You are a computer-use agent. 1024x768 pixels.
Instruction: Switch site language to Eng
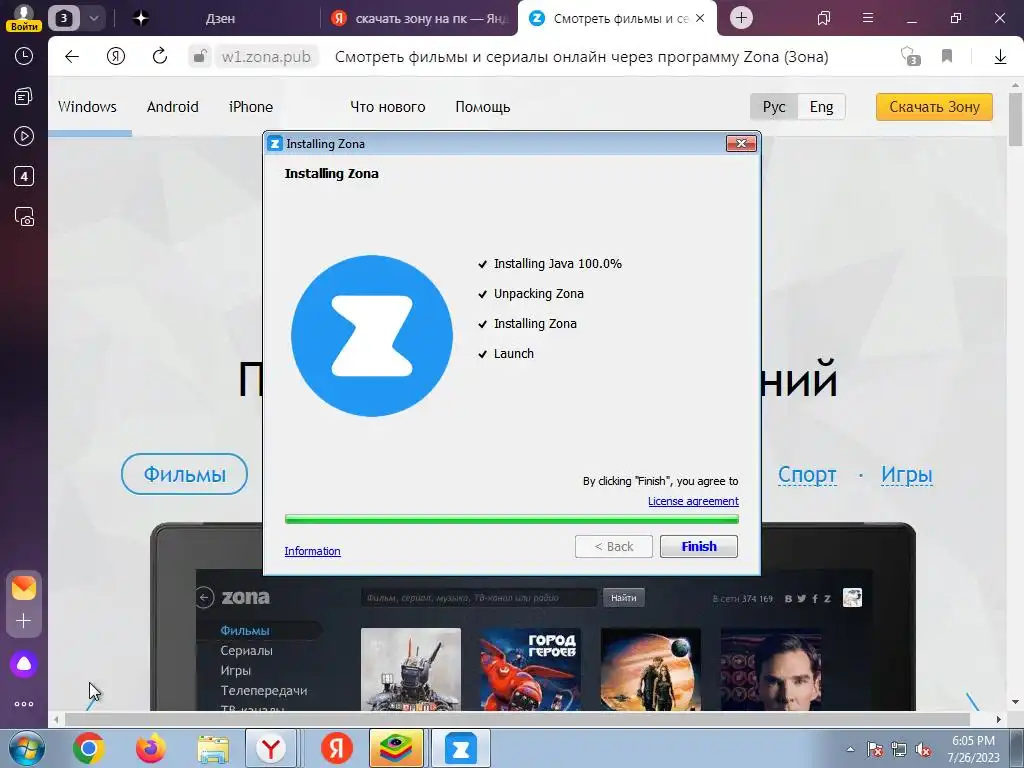[x=822, y=107]
